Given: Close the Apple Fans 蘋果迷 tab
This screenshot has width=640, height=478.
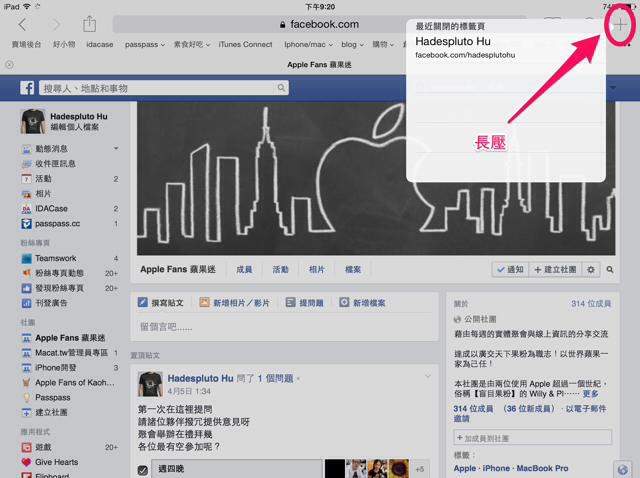Looking at the screenshot, I should pos(9,64).
